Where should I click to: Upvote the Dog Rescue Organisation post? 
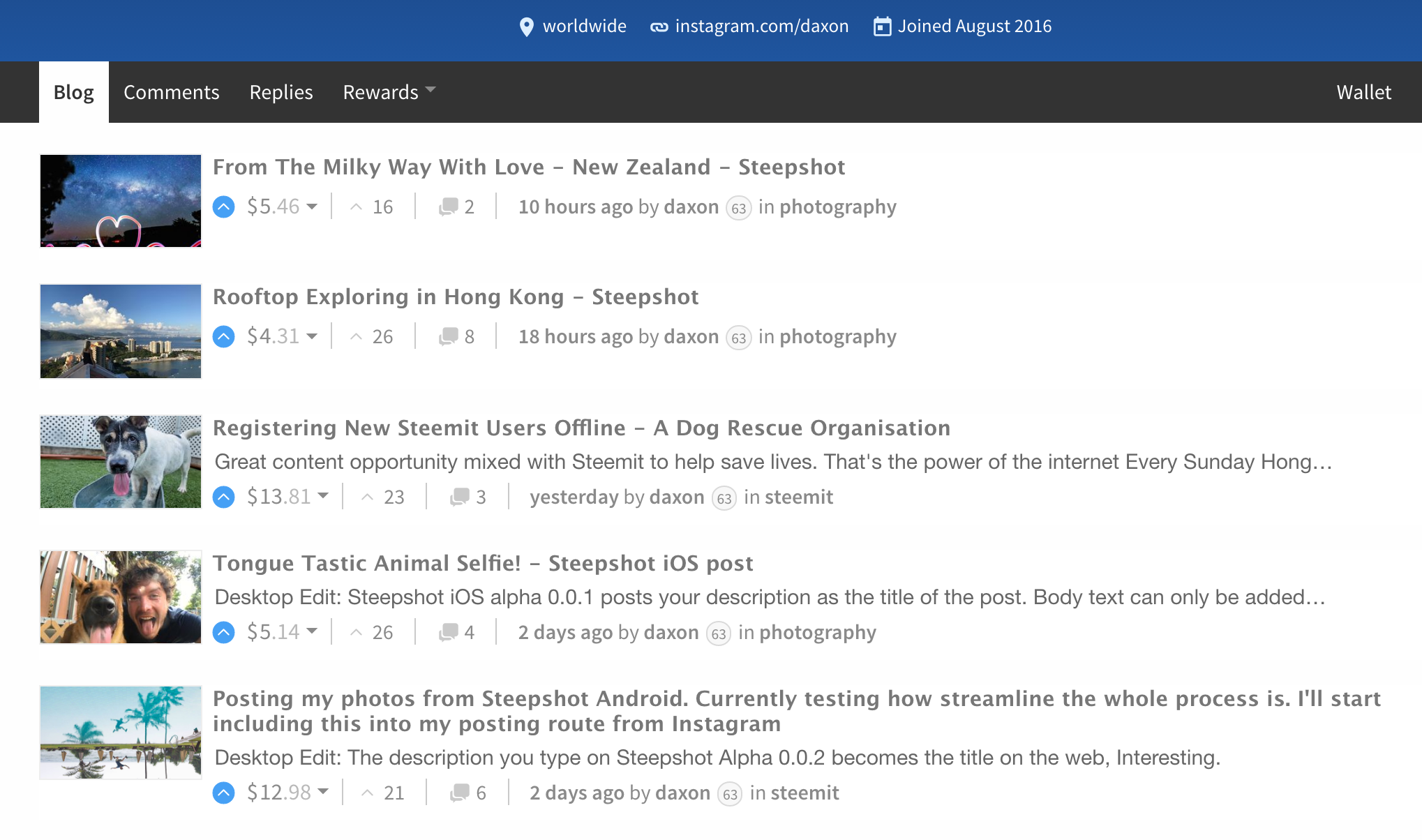point(223,497)
